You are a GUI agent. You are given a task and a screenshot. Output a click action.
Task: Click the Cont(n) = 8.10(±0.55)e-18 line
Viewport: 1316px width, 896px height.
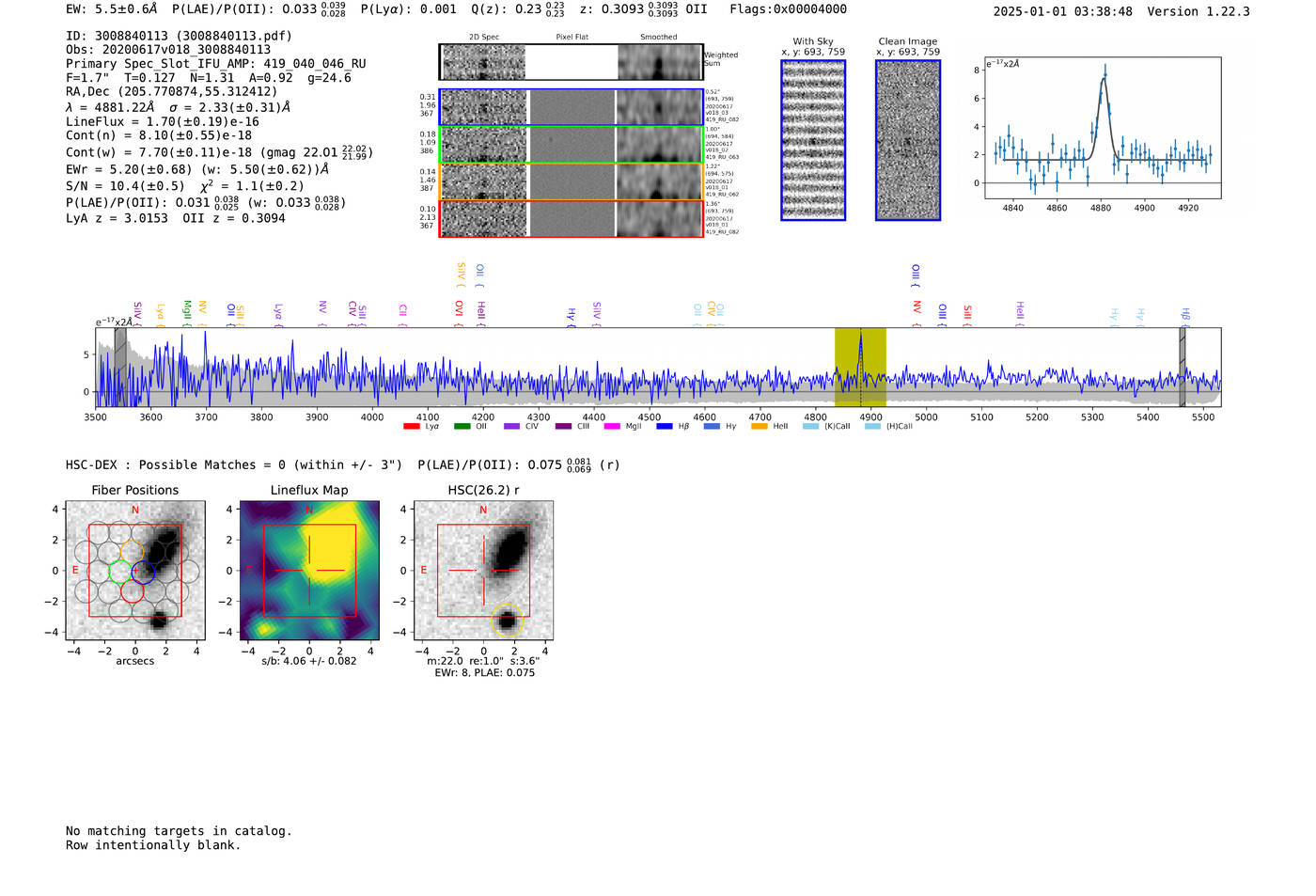pyautogui.click(x=159, y=136)
